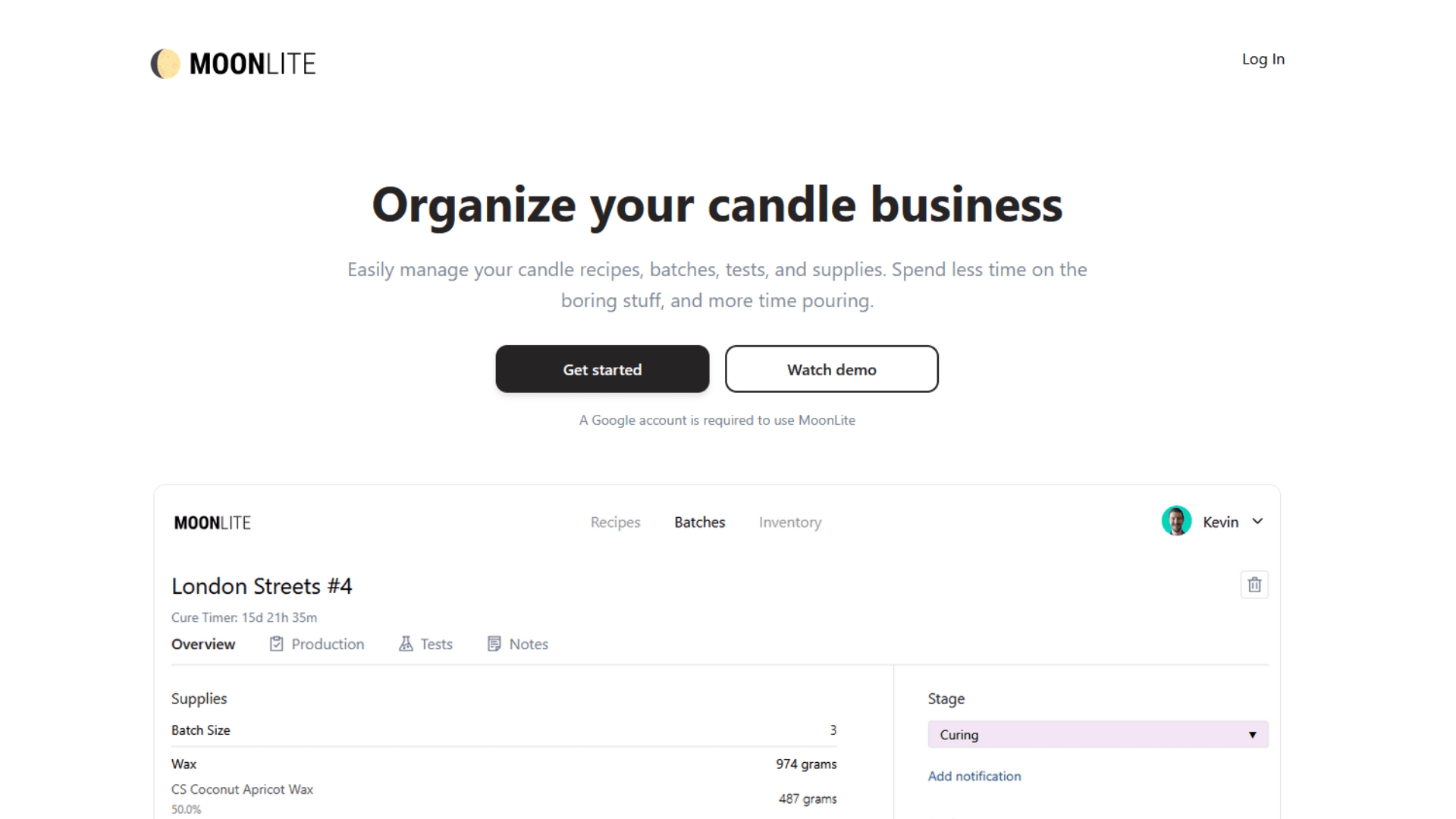Open the Log In link
Screen dimensions: 1456x819
point(1263,59)
